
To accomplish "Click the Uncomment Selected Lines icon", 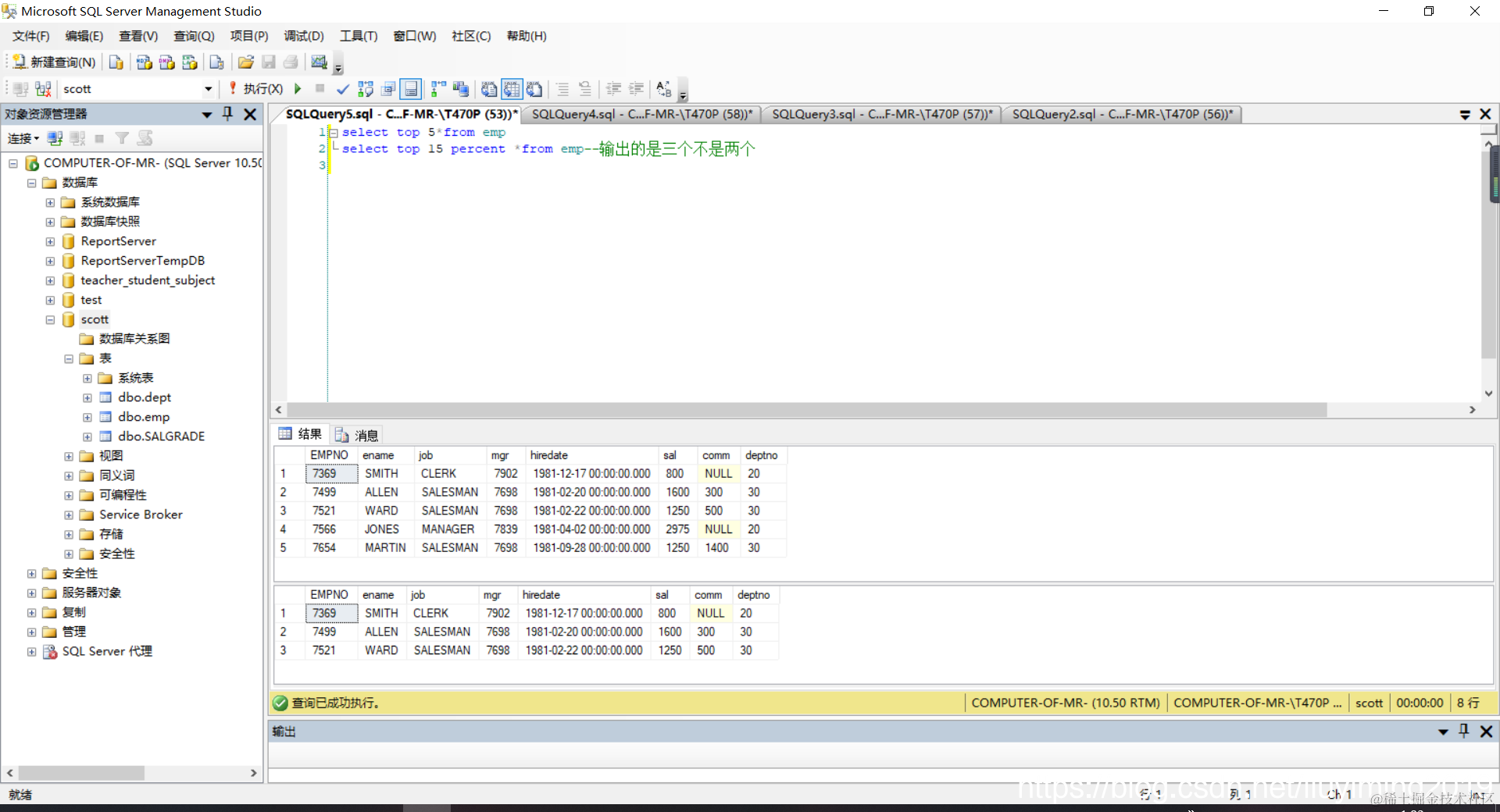I will 585,89.
